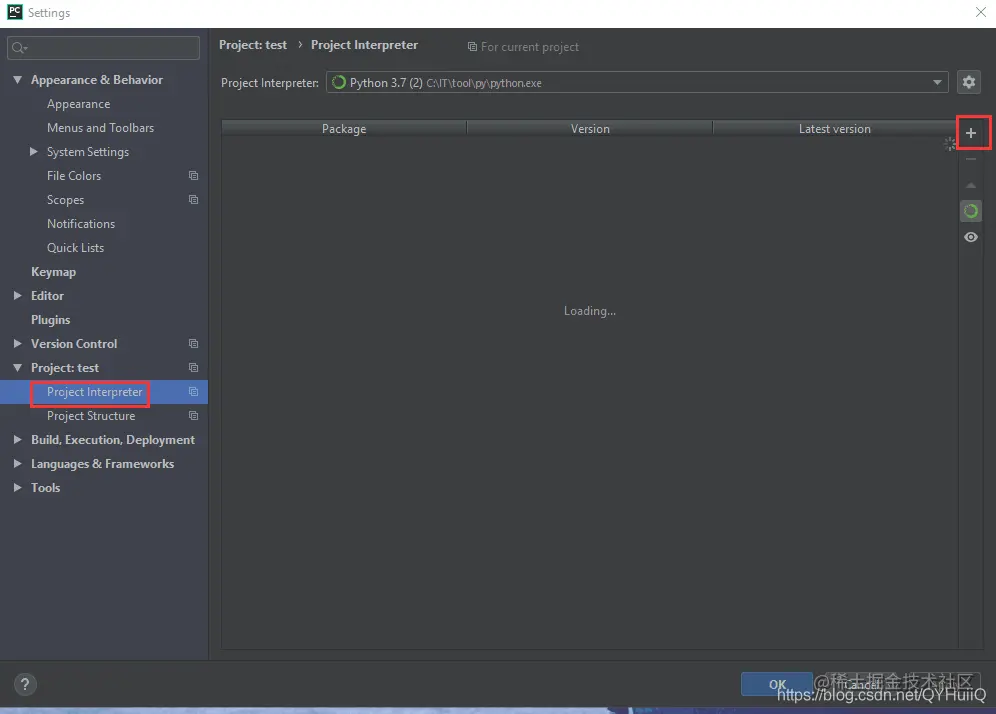This screenshot has width=996, height=714.
Task: Click 'For current project' label
Action: click(x=530, y=46)
